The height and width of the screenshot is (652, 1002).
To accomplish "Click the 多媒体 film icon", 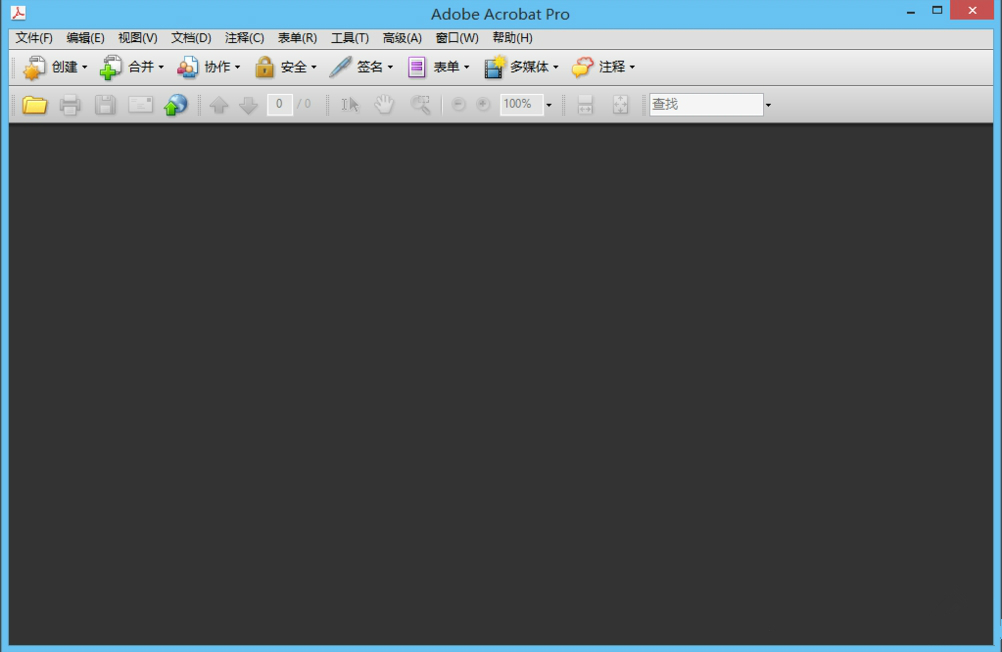I will point(494,67).
